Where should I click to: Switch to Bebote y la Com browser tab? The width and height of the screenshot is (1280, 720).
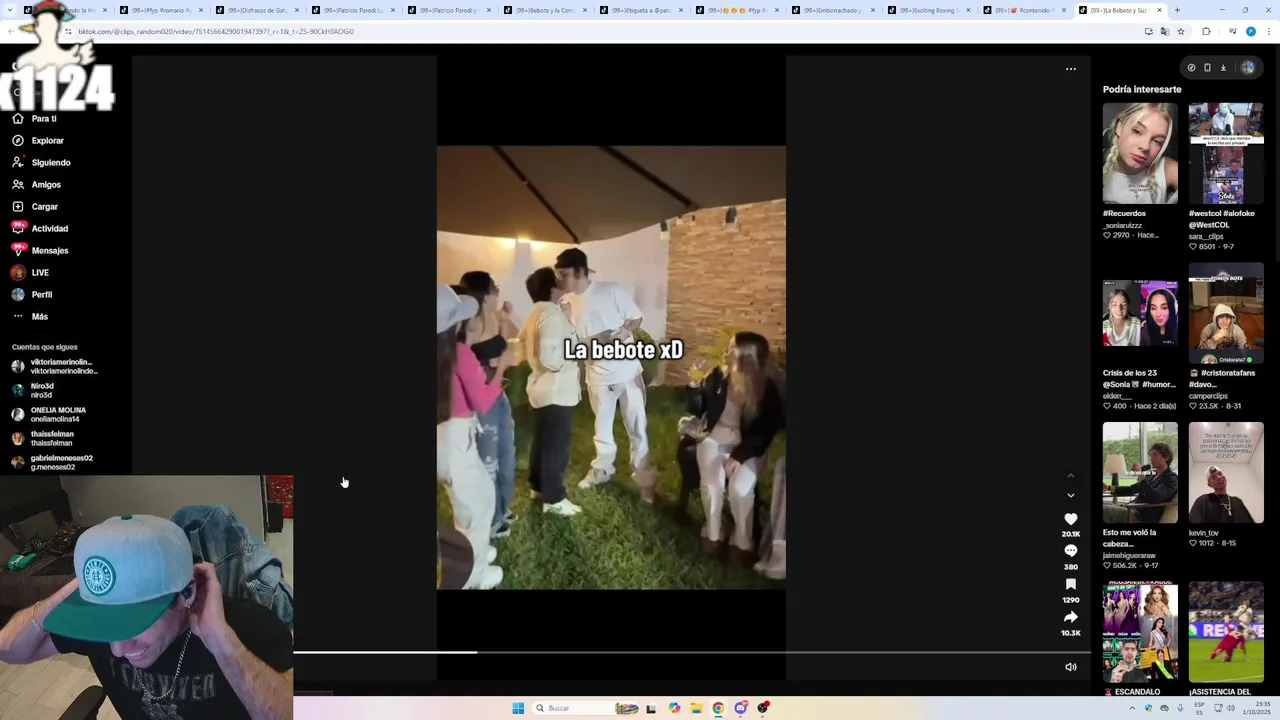point(545,10)
